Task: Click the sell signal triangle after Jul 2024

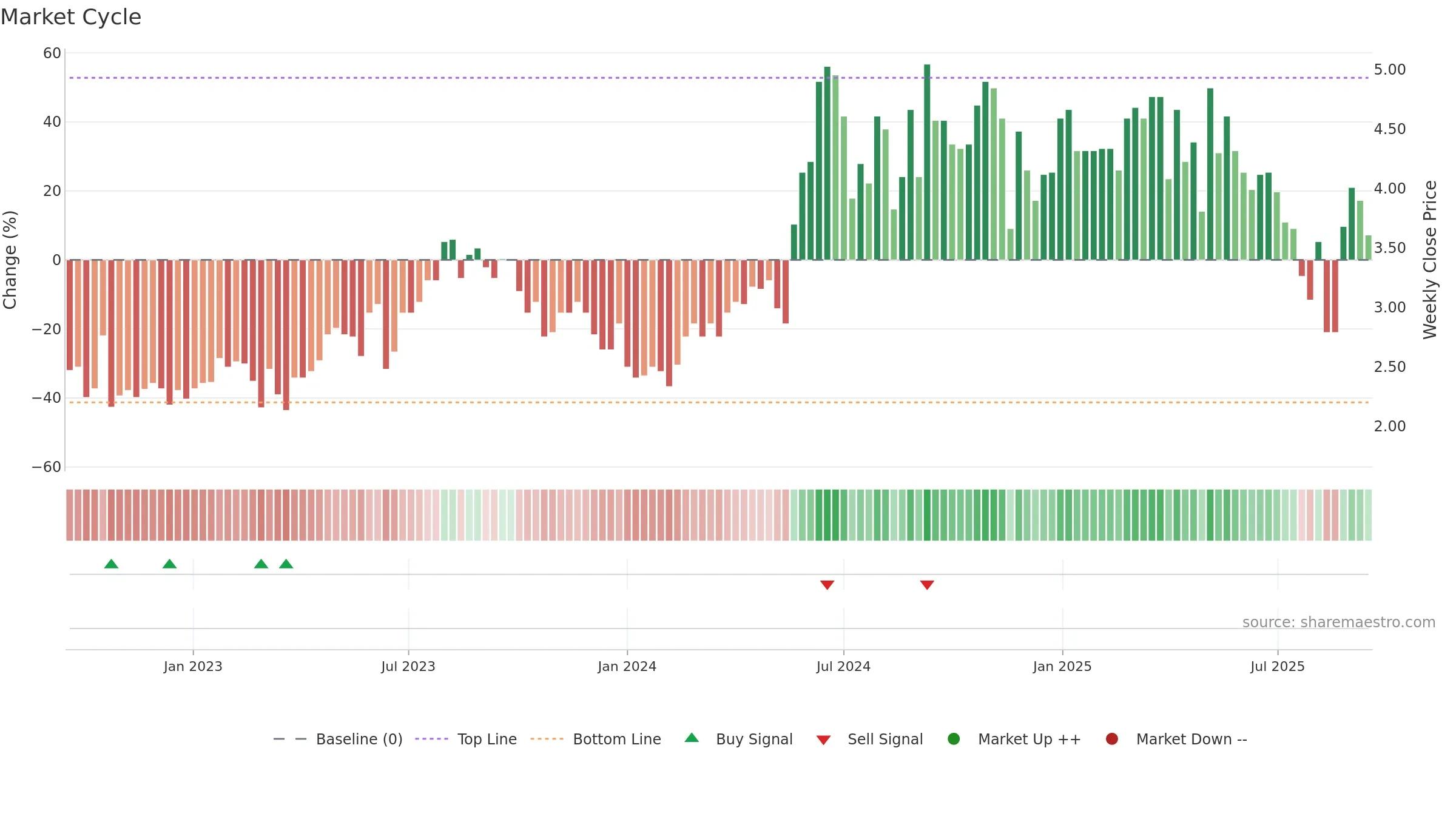Action: tap(927, 585)
